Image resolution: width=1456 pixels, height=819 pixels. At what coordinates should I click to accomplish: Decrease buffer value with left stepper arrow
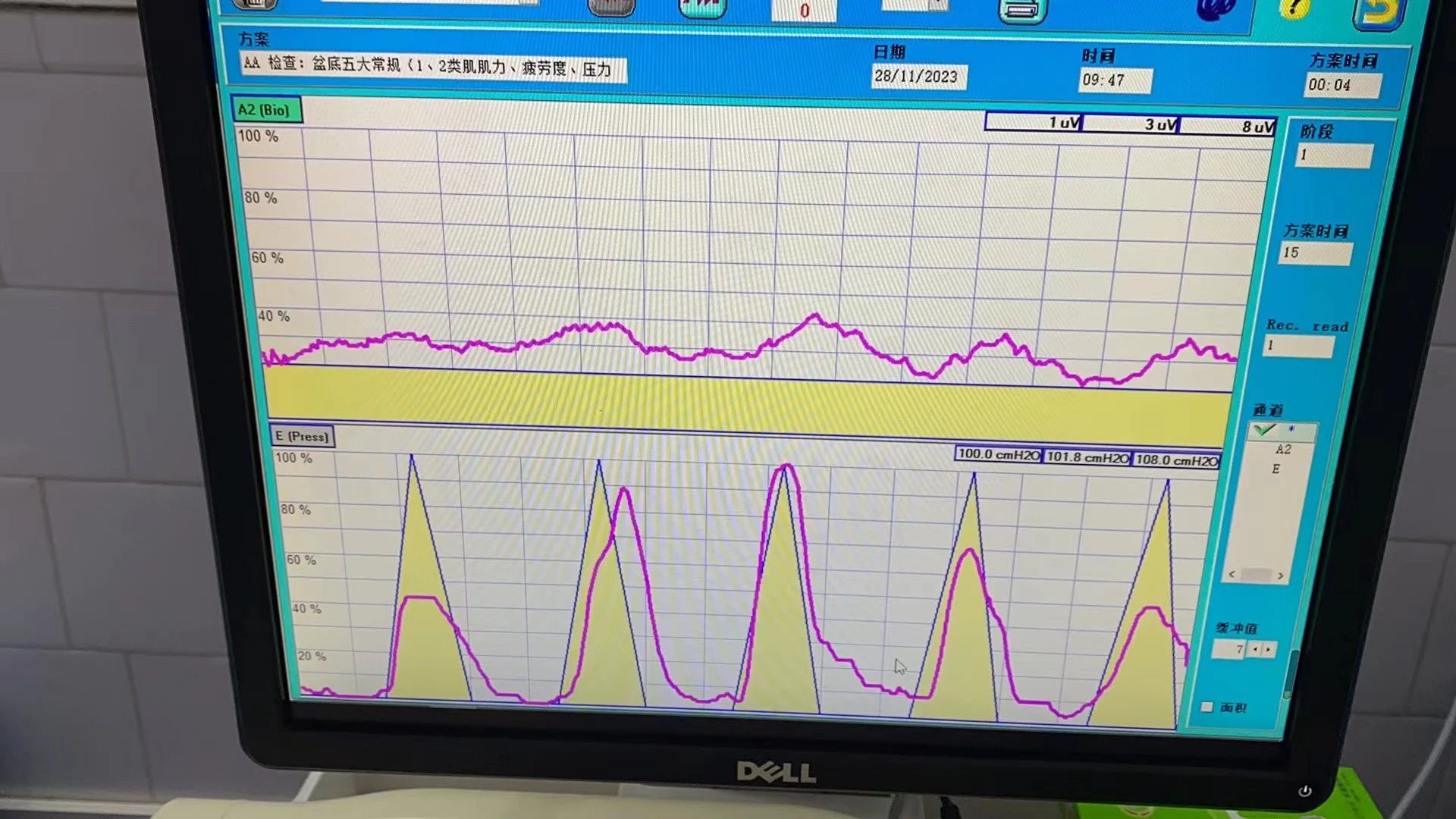point(1255,649)
